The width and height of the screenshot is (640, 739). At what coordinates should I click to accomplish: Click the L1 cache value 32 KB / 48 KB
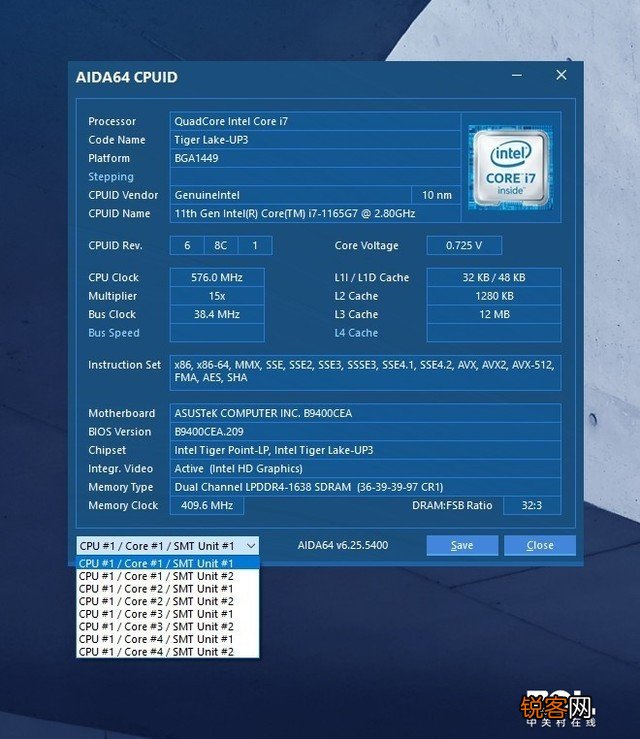(494, 278)
